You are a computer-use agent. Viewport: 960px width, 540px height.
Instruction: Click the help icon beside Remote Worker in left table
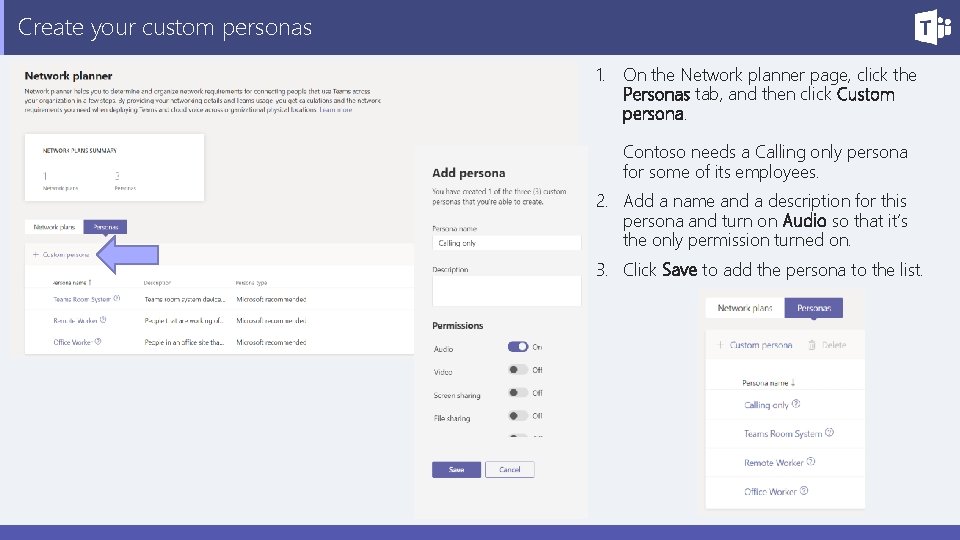103,320
